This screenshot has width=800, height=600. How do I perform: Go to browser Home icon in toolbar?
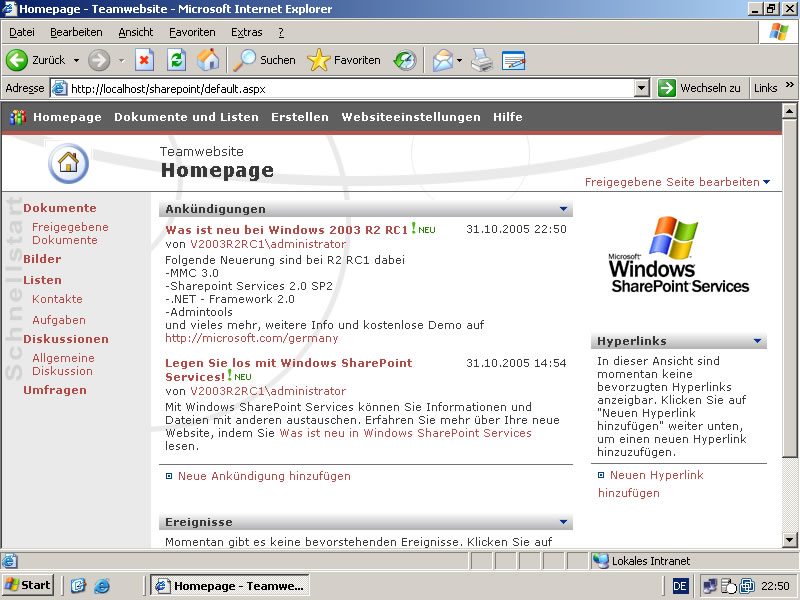(x=208, y=60)
